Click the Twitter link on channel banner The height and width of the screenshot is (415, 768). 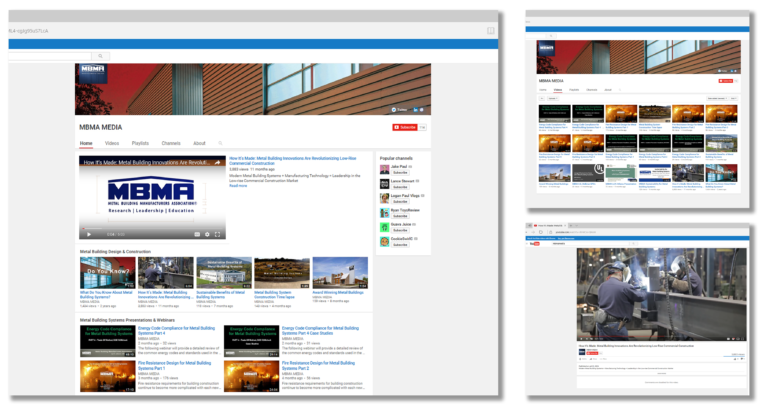399,110
